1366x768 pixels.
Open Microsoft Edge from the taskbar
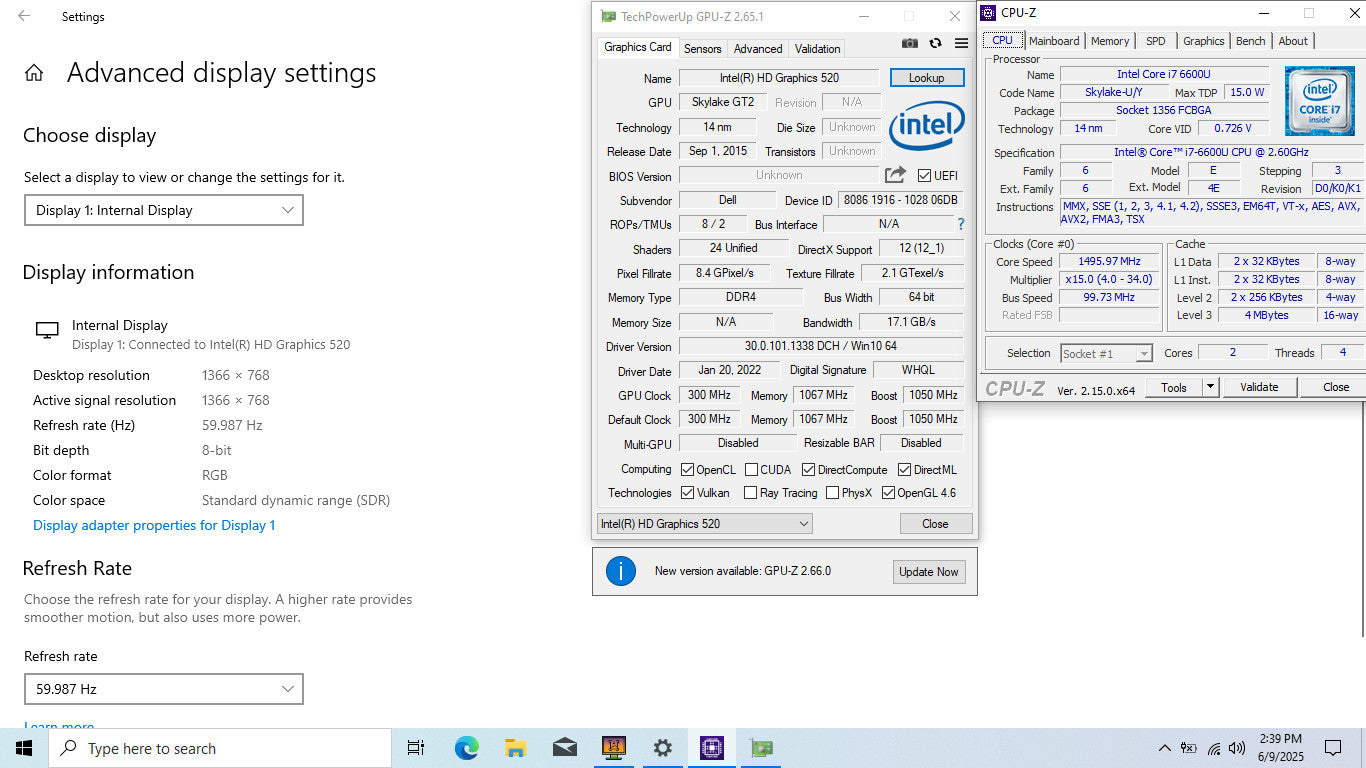467,748
